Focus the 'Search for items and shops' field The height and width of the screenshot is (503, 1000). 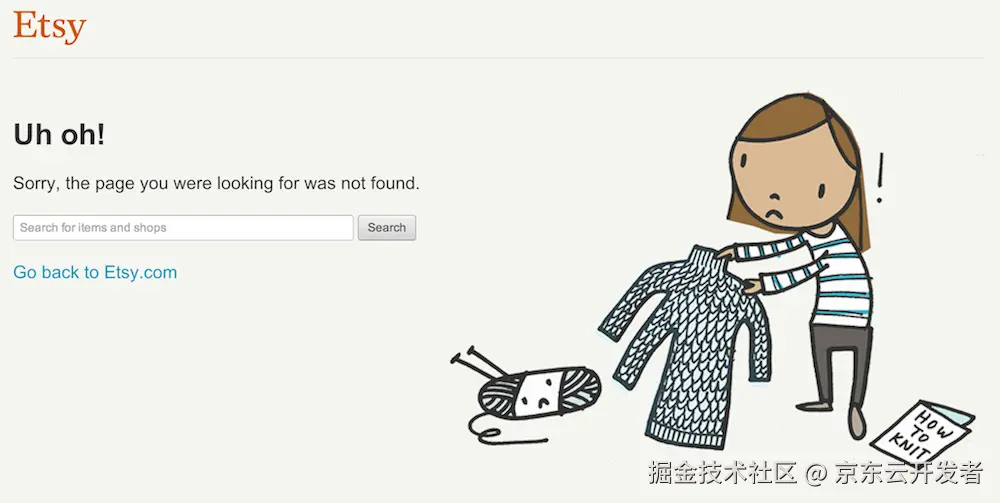point(183,228)
